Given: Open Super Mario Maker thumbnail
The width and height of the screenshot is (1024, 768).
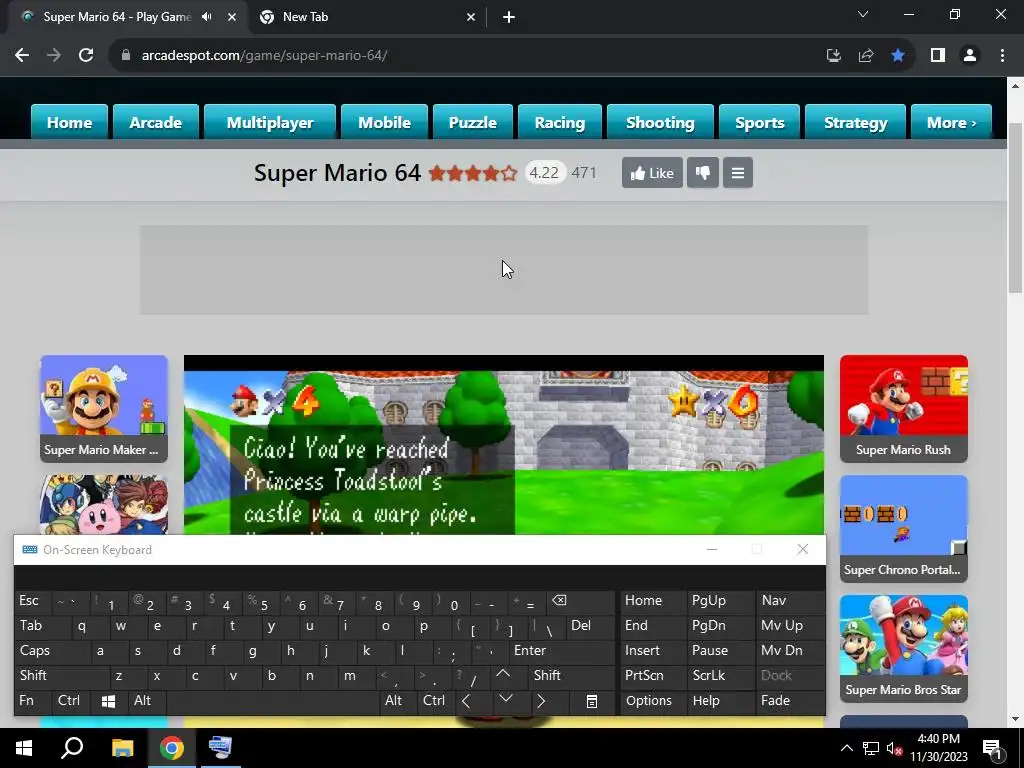Looking at the screenshot, I should [x=104, y=409].
